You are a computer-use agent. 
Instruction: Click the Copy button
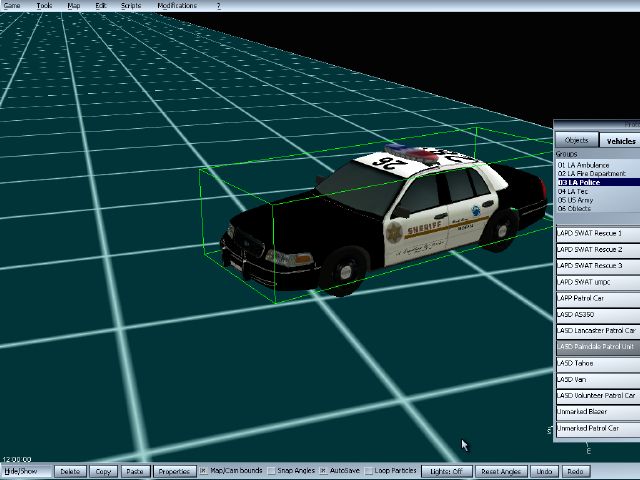pos(103,471)
